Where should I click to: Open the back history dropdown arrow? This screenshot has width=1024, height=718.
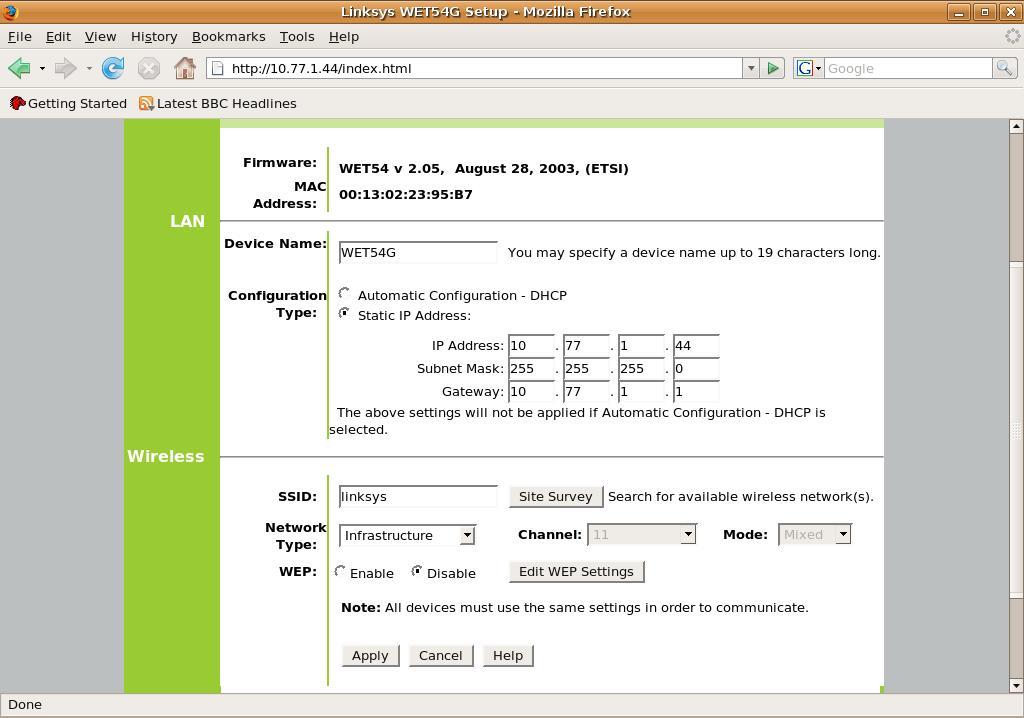coord(42,68)
